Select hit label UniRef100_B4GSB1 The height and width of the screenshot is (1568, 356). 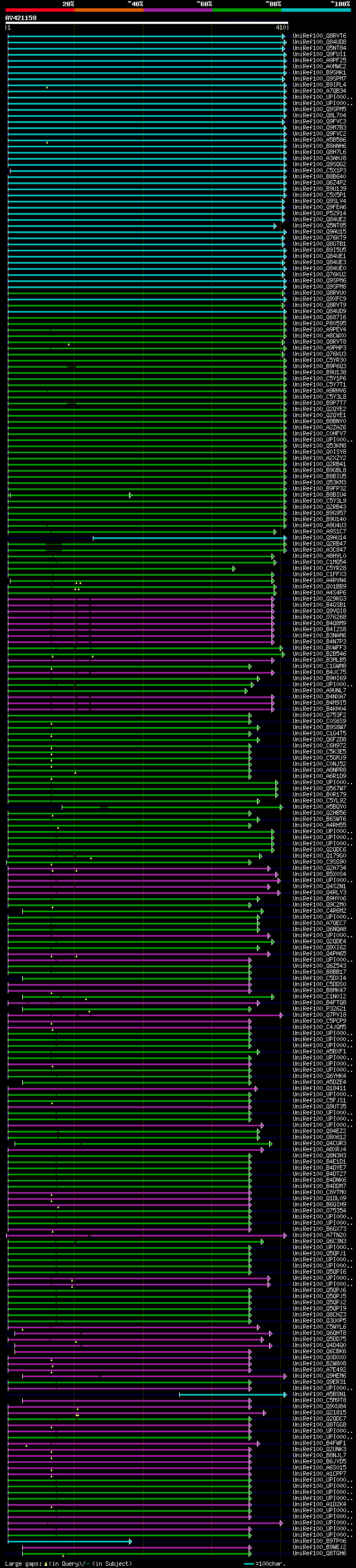point(319,605)
